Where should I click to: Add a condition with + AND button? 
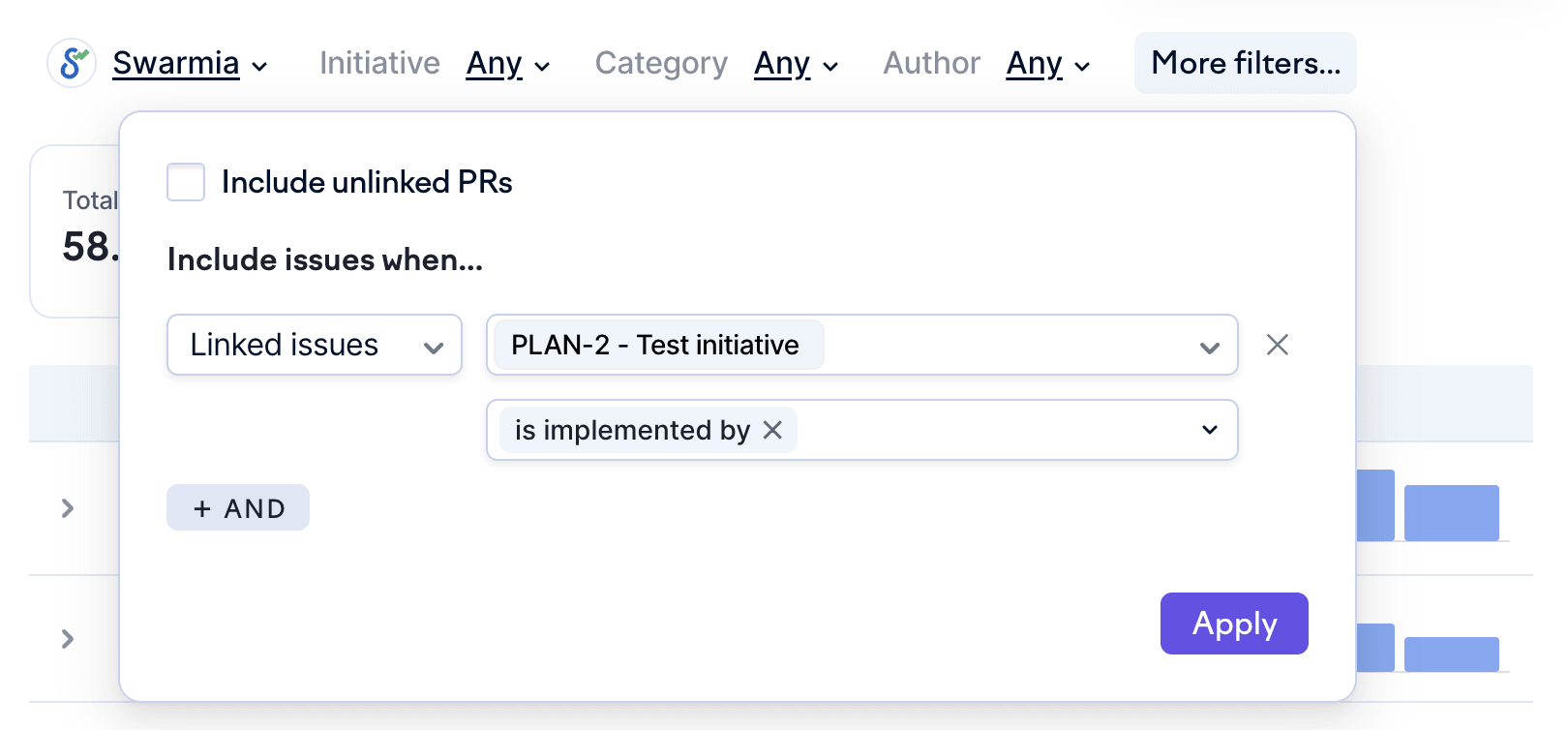[x=238, y=508]
